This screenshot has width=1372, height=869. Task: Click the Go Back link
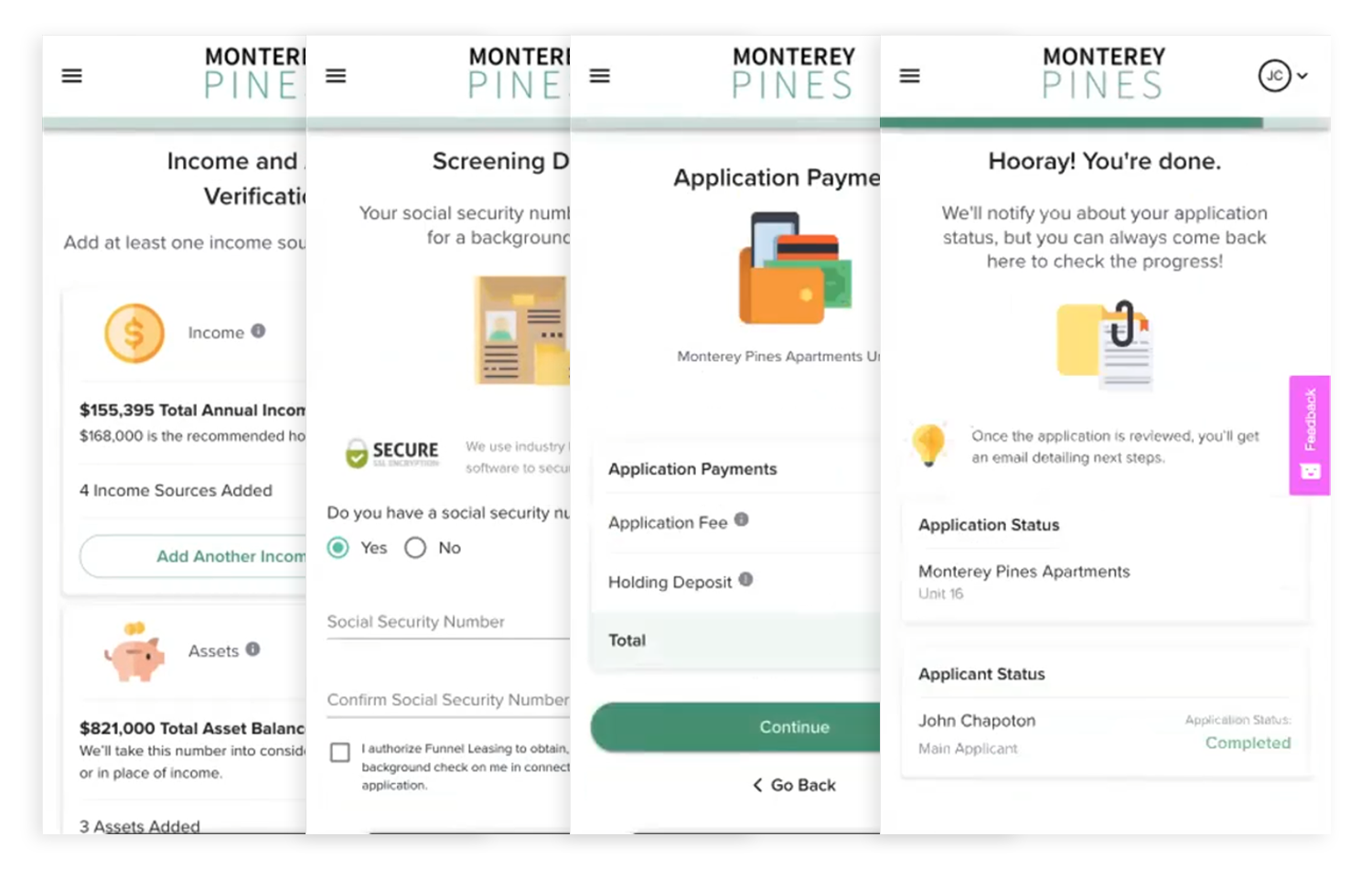tap(793, 784)
